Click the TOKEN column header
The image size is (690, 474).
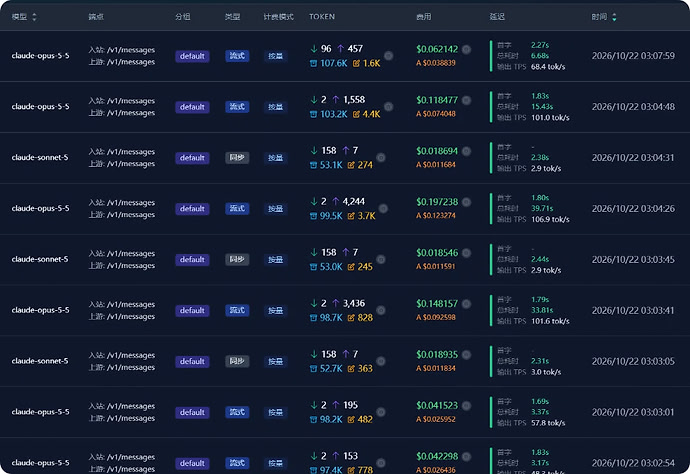[322, 17]
